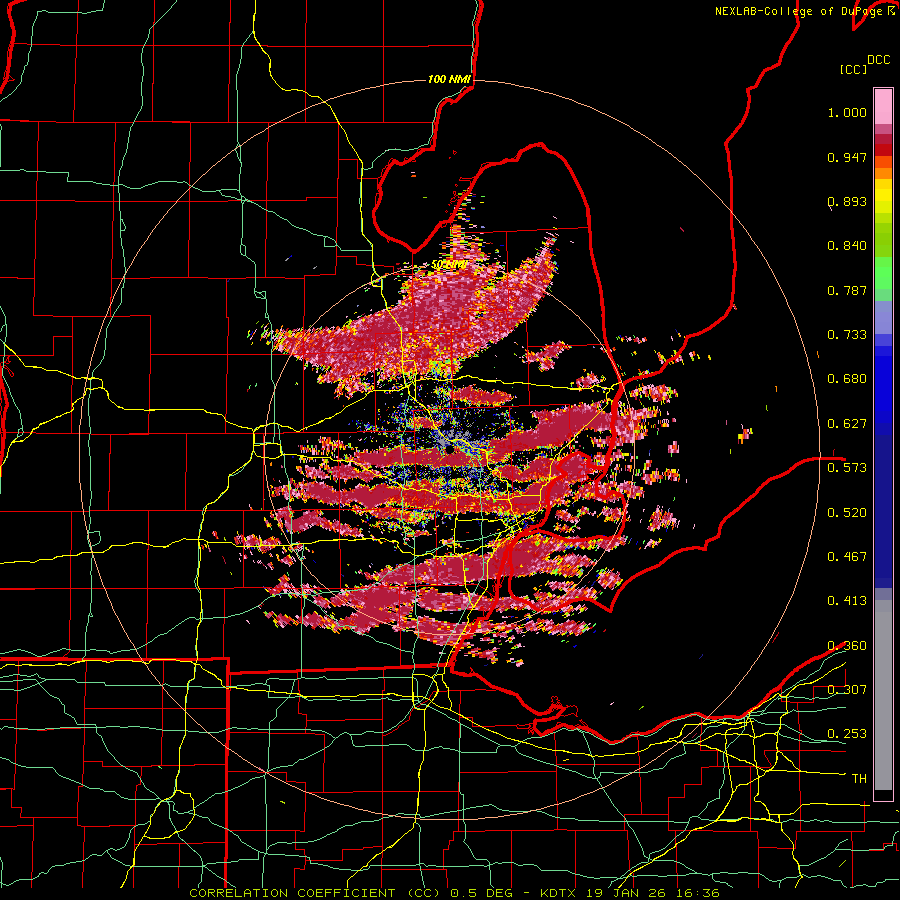
Task: Click the 100 NMI range ring label
Action: (449, 79)
